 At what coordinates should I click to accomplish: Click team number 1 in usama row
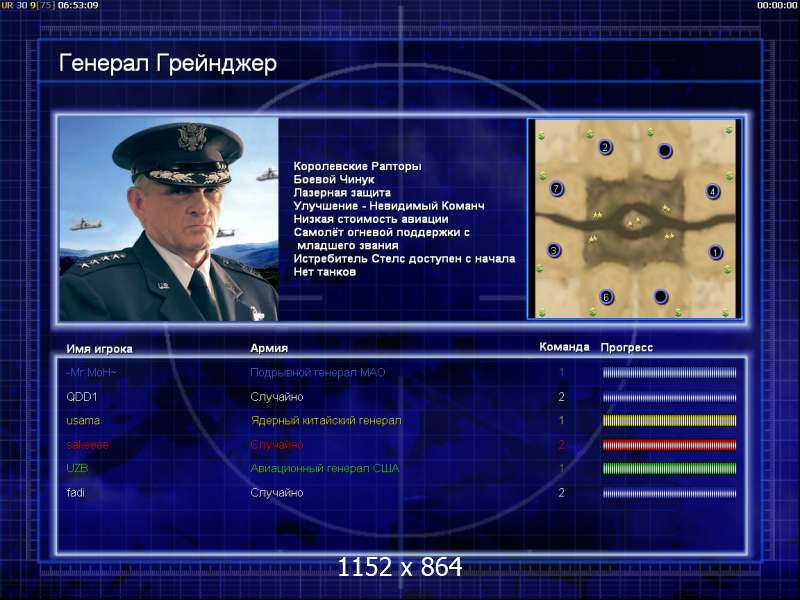[562, 421]
